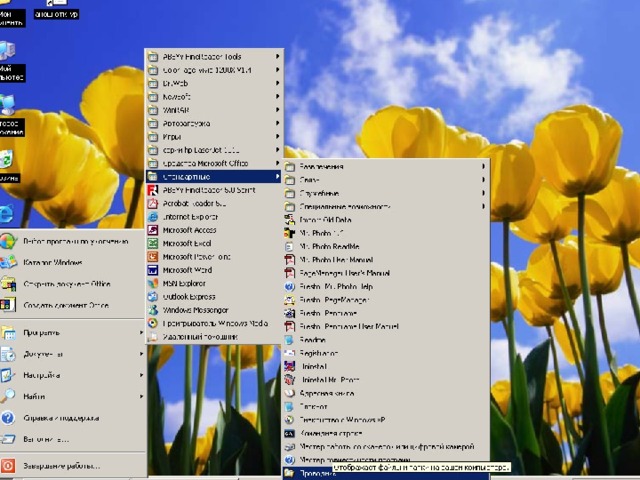Open the Readme entry below Presto! User Manual
Image resolution: width=640 pixels, height=480 pixels.
386,340
